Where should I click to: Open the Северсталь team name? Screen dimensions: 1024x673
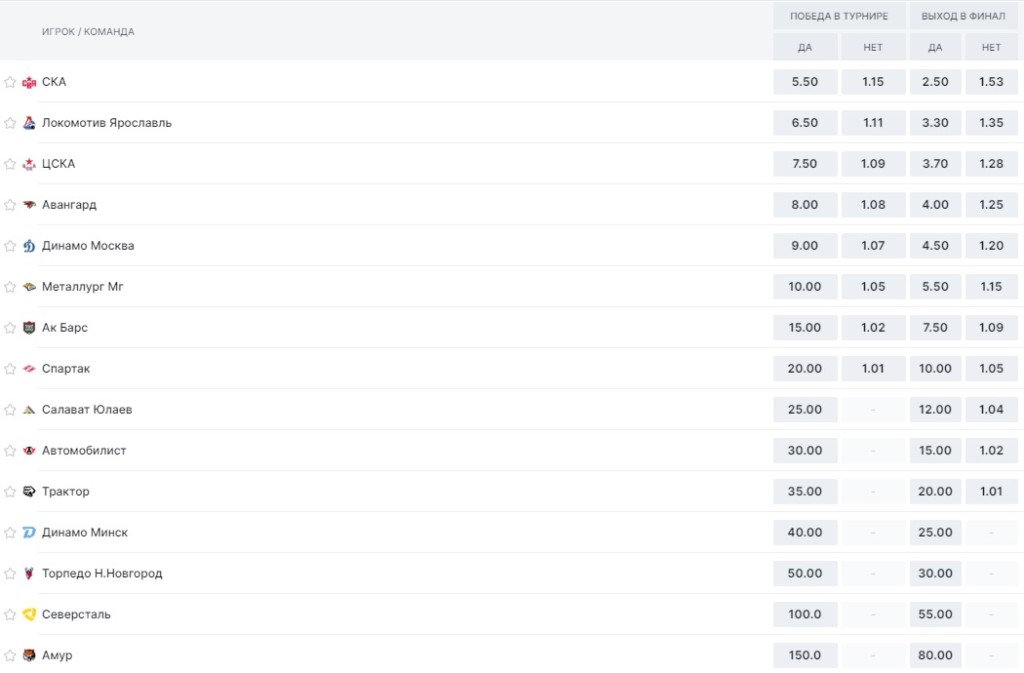(76, 614)
